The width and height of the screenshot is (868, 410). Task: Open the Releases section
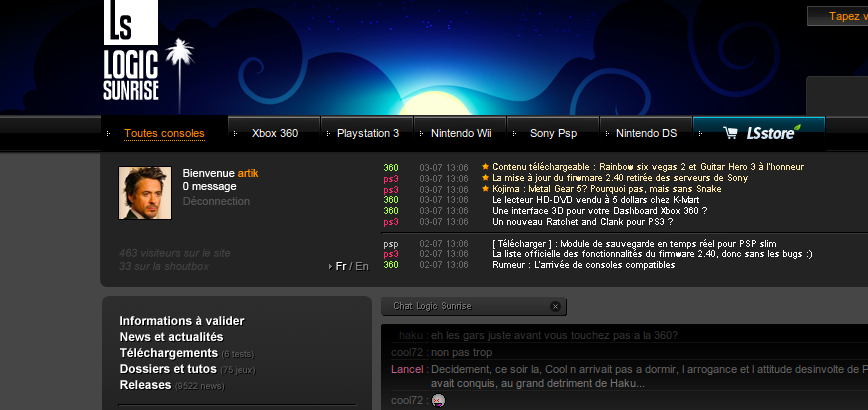pyautogui.click(x=145, y=385)
